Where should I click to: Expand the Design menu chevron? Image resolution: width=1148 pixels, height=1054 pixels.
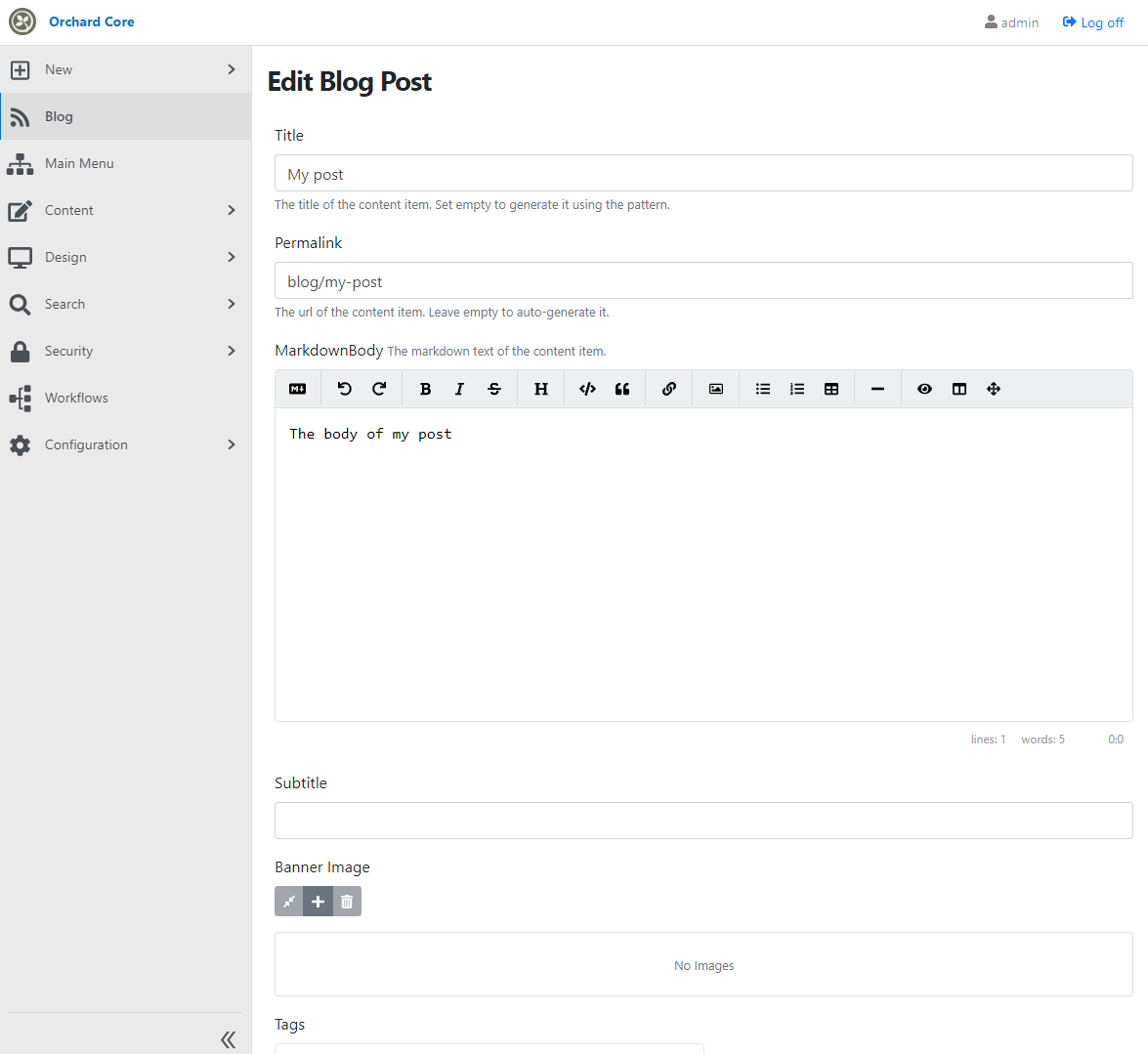click(232, 257)
